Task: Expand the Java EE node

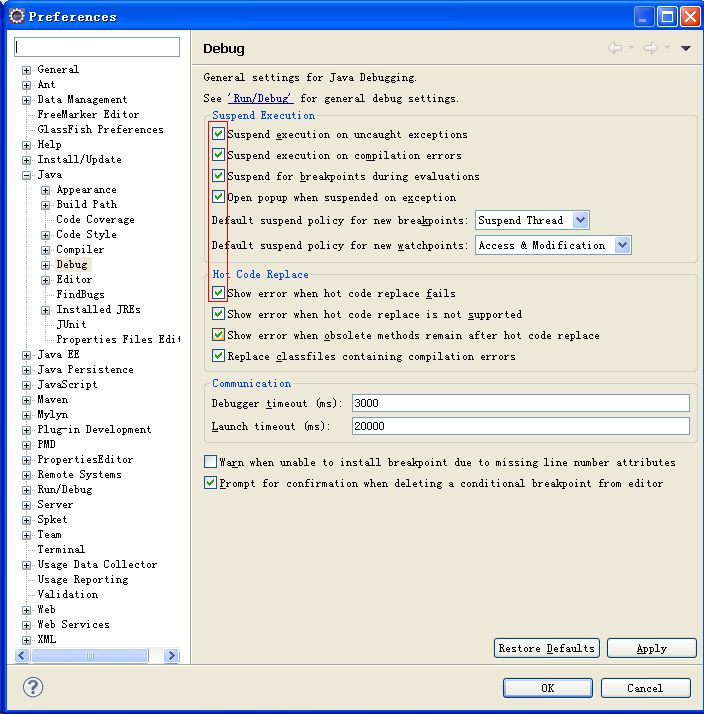Action: (26, 356)
